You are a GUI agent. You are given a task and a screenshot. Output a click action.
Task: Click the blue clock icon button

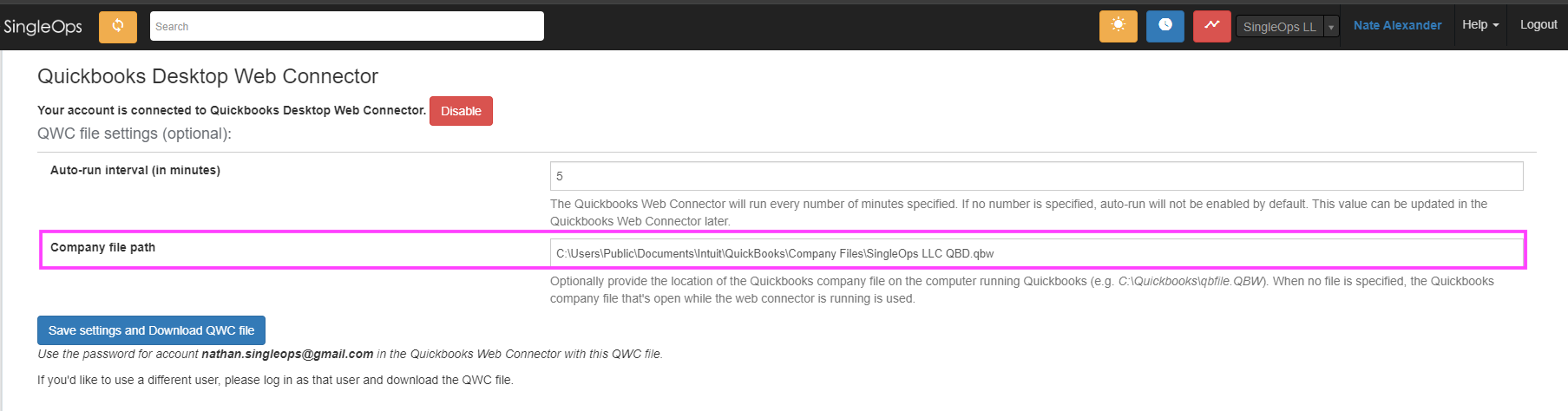(1165, 26)
